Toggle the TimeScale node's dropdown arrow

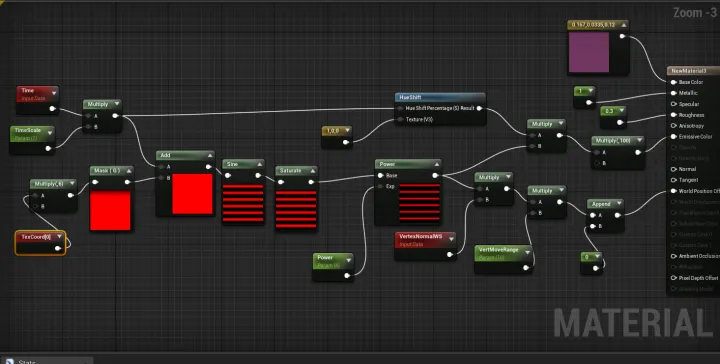(x=50, y=133)
